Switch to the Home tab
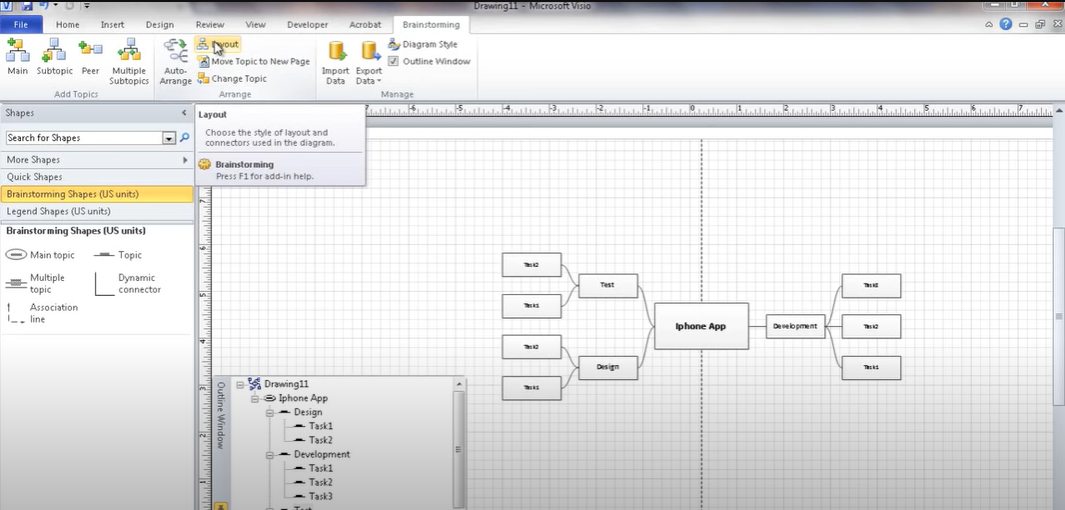The width and height of the screenshot is (1065, 510). click(x=68, y=24)
